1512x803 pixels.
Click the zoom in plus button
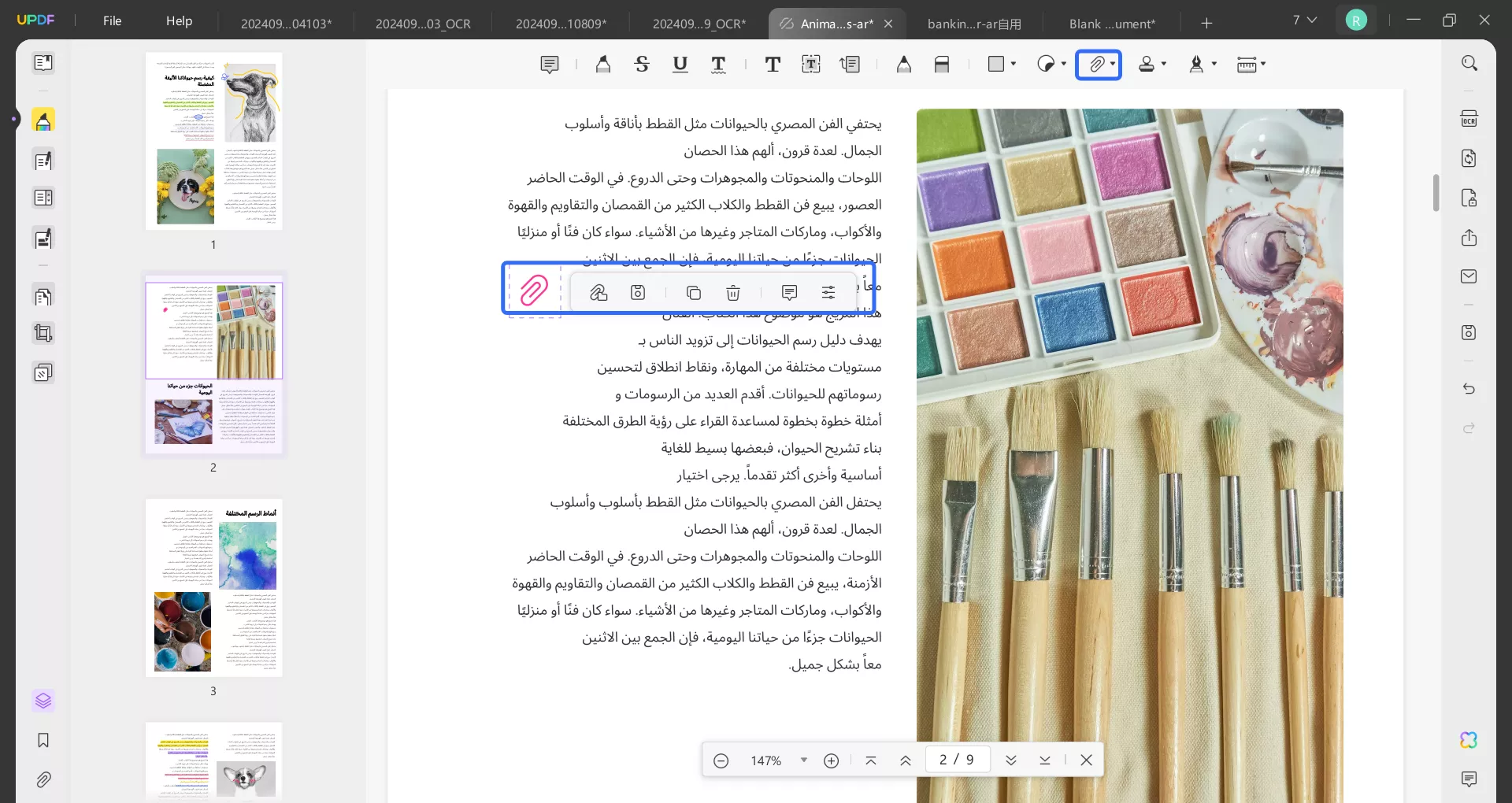click(x=831, y=760)
